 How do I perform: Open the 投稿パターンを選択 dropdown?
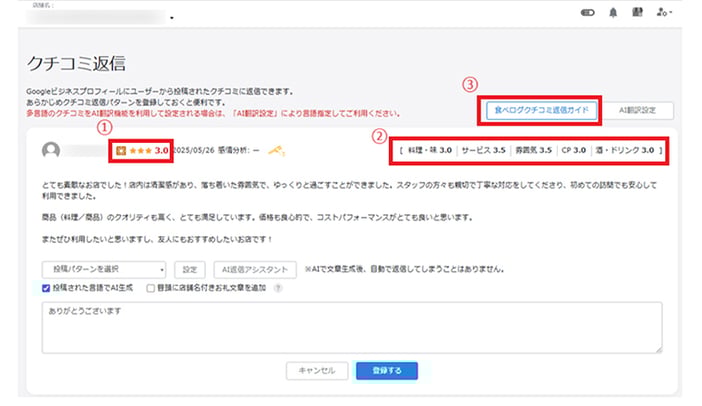pyautogui.click(x=103, y=269)
